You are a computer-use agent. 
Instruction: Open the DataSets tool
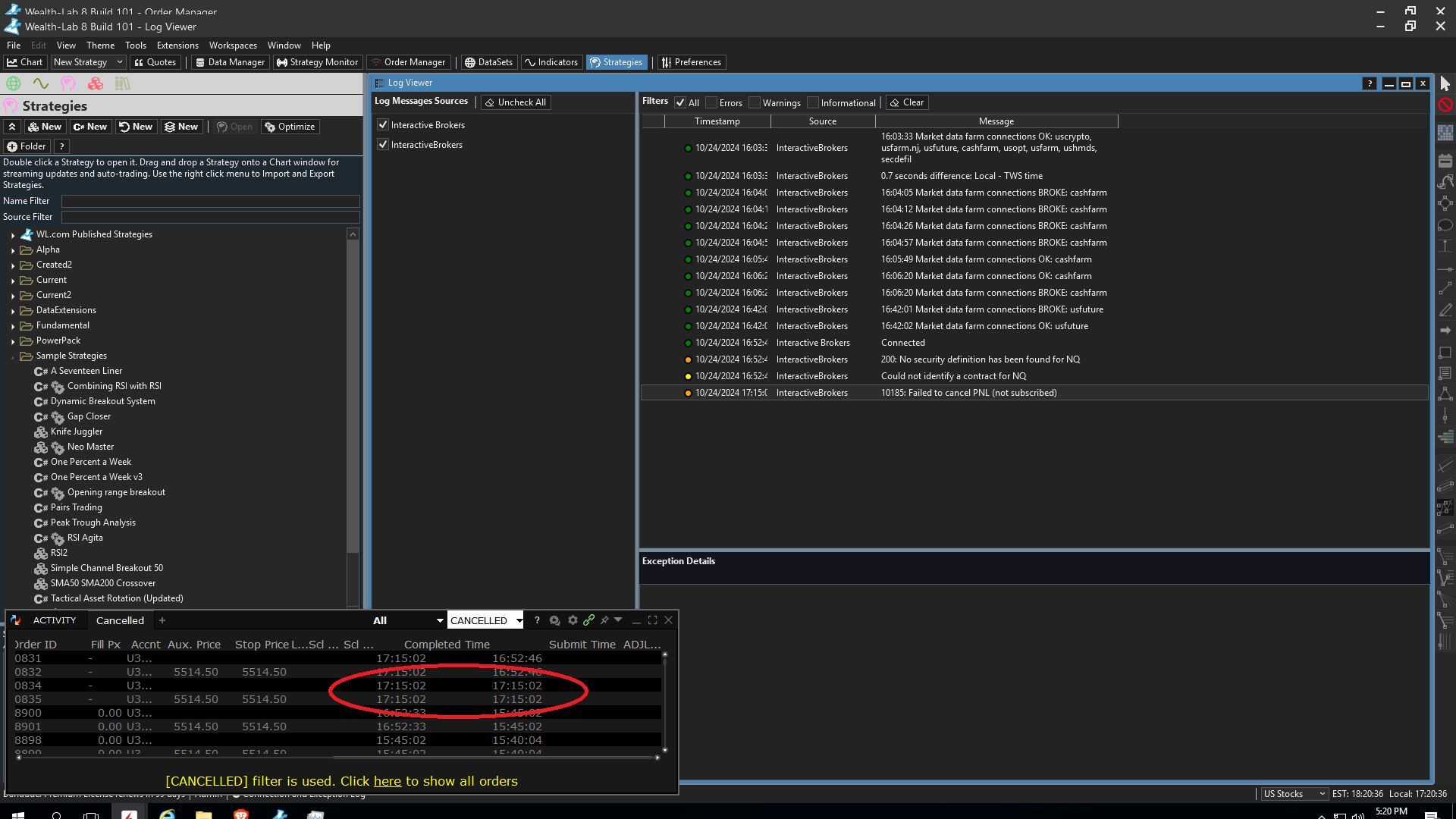488,62
